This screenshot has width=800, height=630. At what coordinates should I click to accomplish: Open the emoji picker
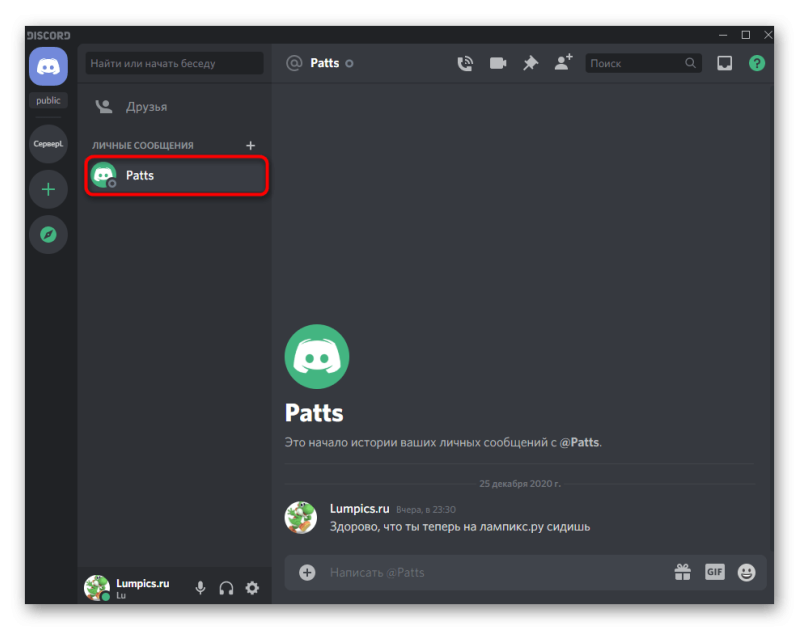point(746,572)
